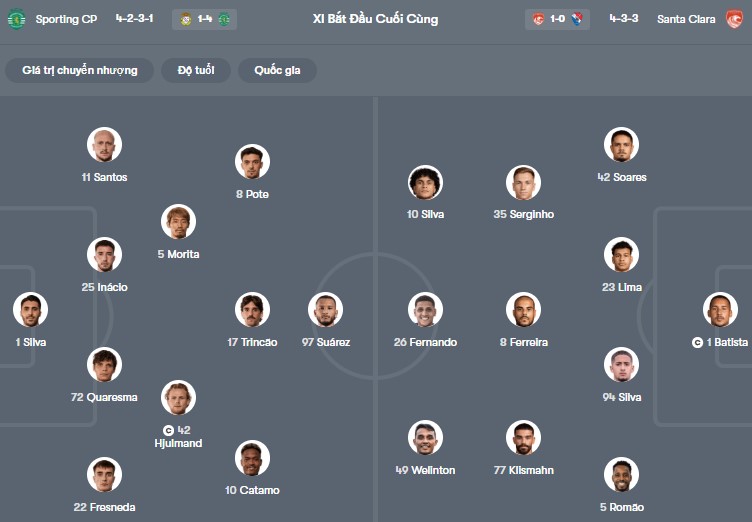752x522 pixels.
Task: Click the captain badge beside Batista
Action: pos(697,342)
